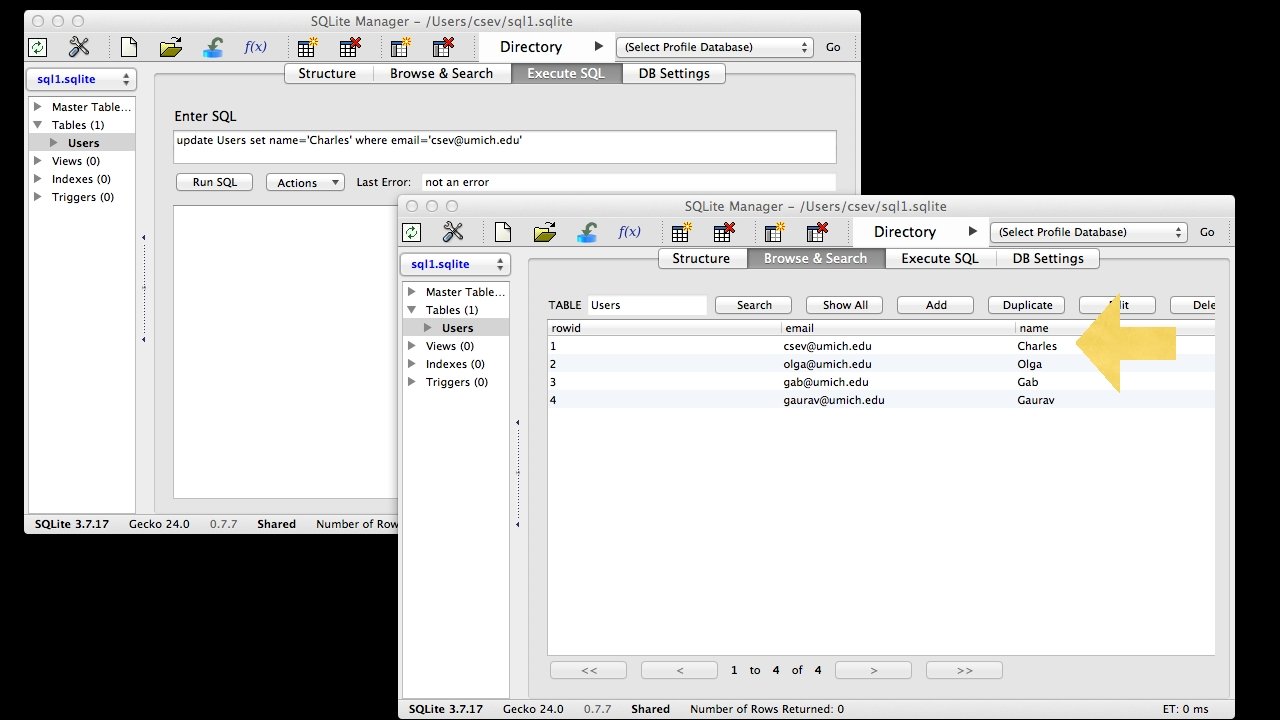Viewport: 1280px width, 720px height.
Task: Go to next page with the > button
Action: point(873,670)
